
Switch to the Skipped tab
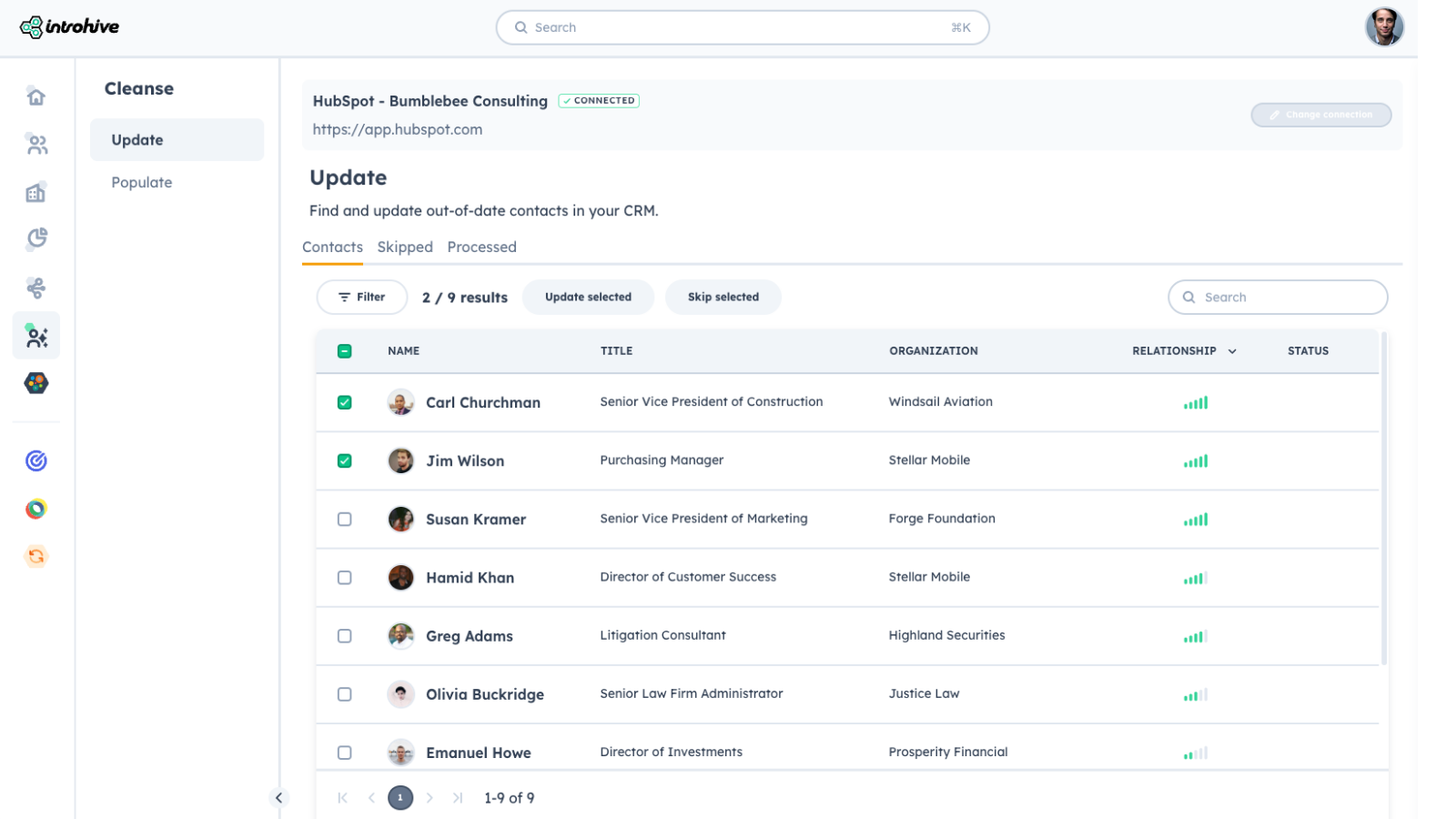[405, 248]
